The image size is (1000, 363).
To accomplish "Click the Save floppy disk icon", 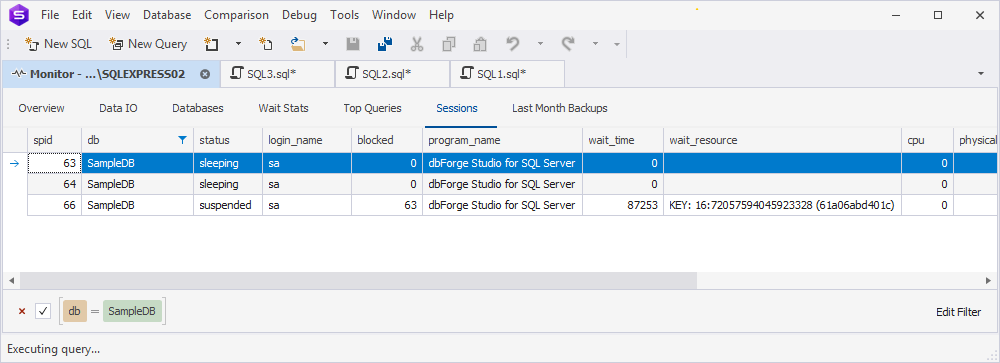I will click(x=353, y=44).
